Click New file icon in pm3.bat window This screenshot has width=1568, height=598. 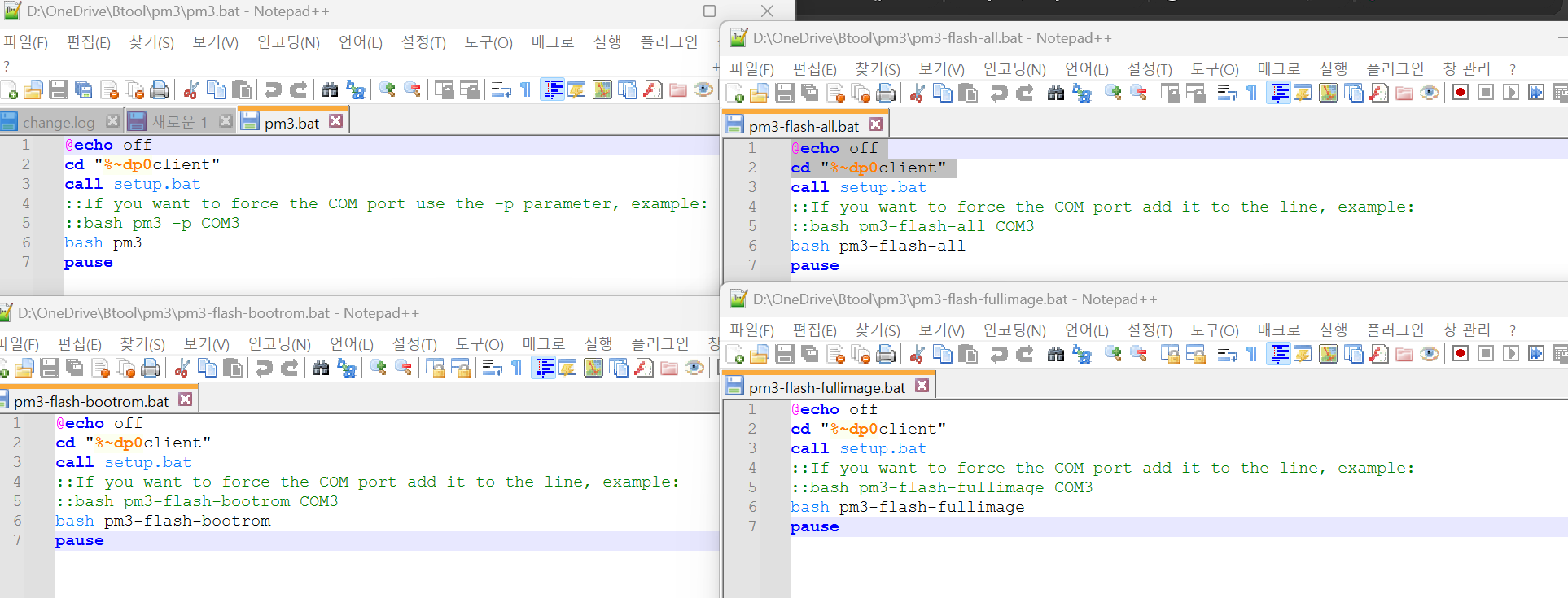tap(9, 89)
